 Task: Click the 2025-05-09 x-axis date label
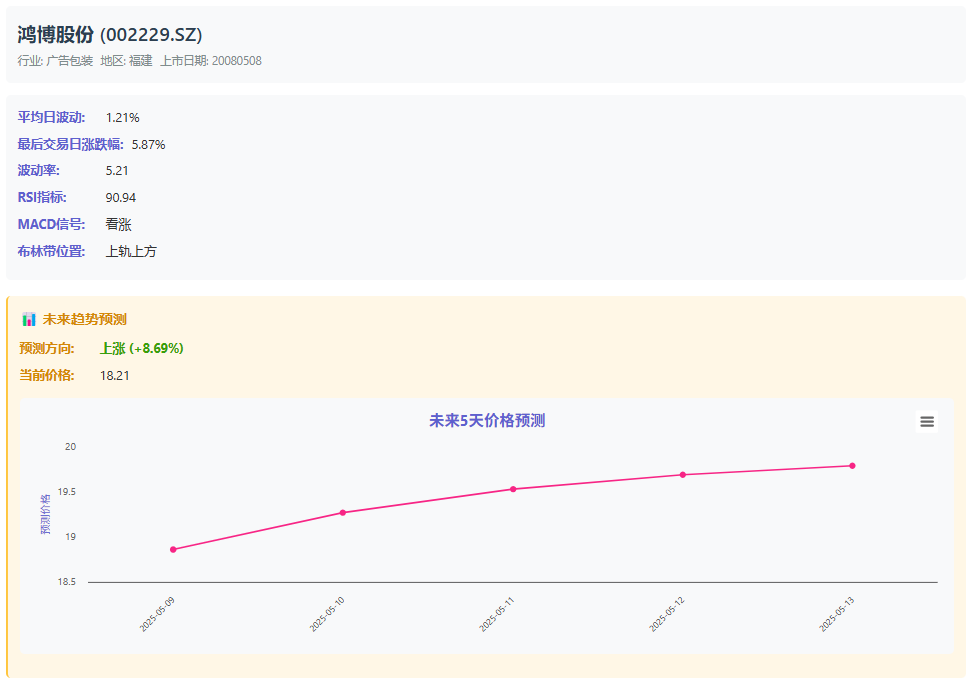[x=157, y=614]
